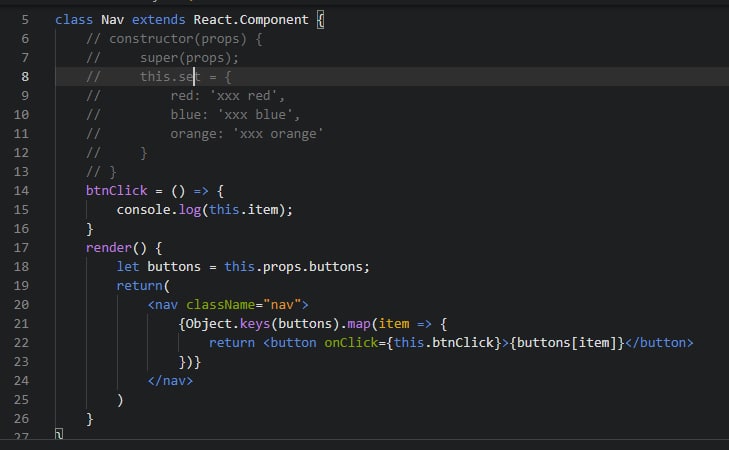Click line number 26 in the gutter

pyautogui.click(x=21, y=419)
